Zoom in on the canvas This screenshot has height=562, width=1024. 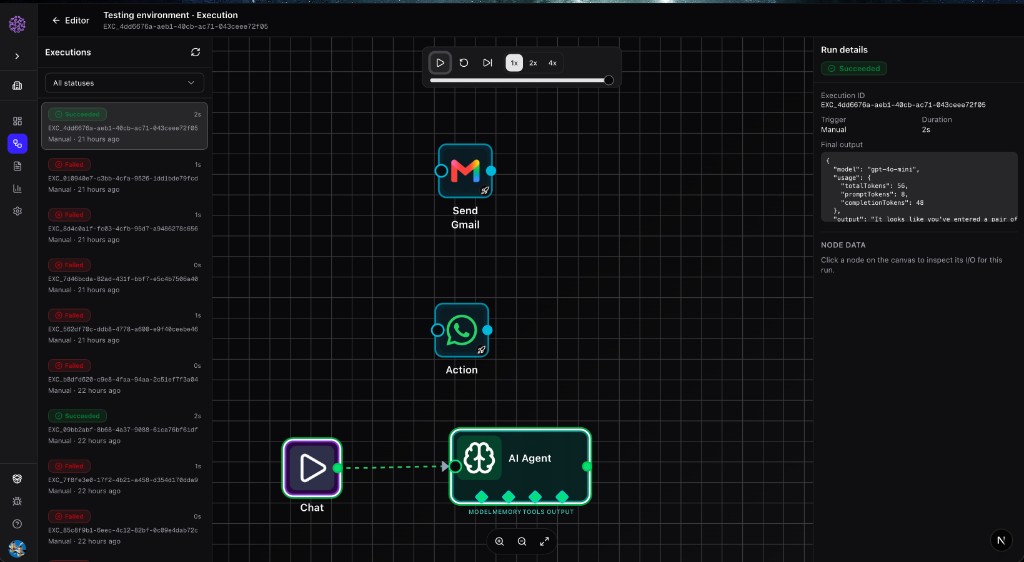(x=500, y=541)
